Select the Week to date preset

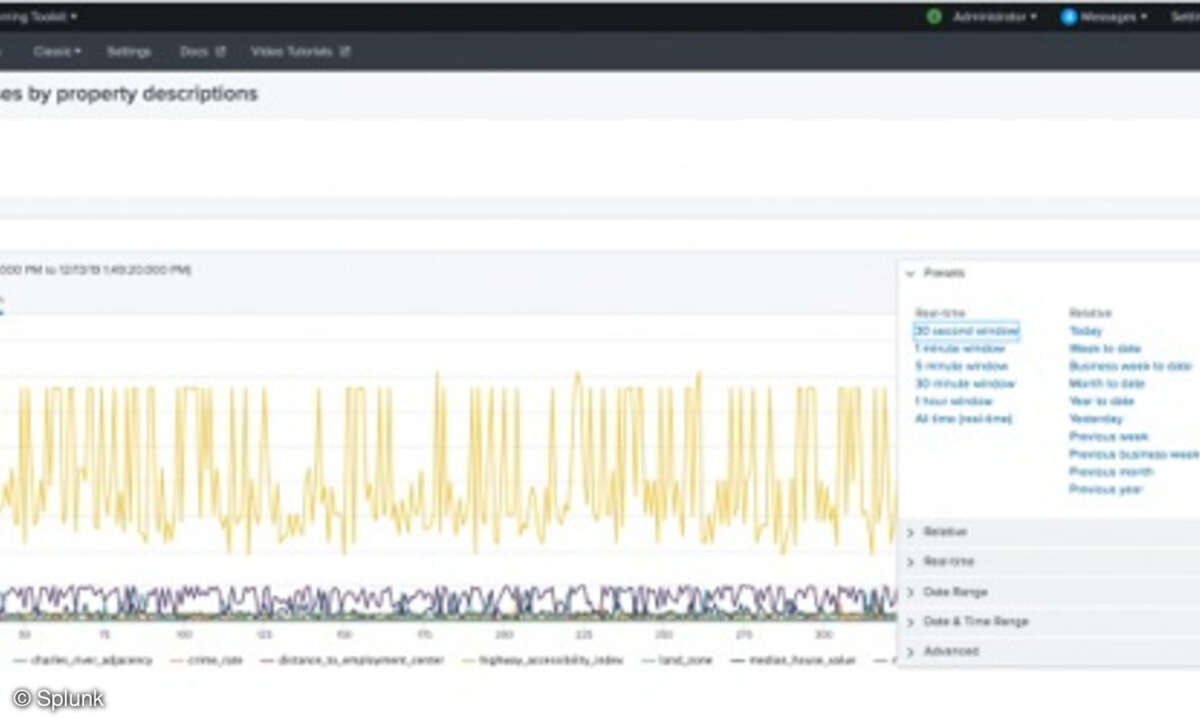1105,349
